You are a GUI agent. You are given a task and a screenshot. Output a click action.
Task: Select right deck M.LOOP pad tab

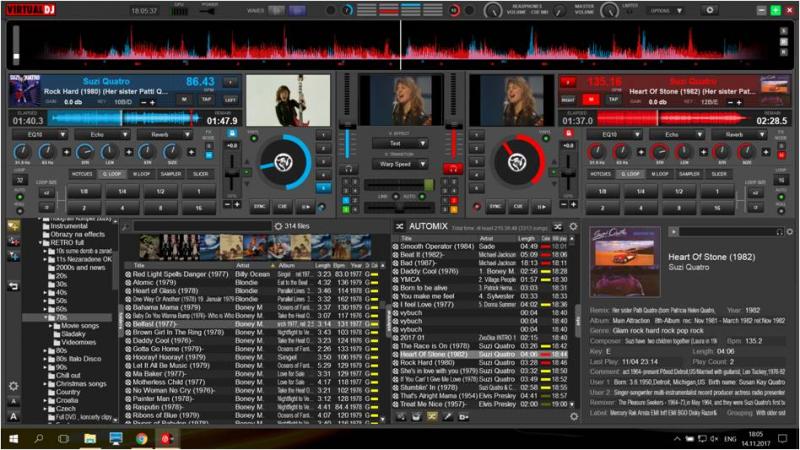pos(660,174)
